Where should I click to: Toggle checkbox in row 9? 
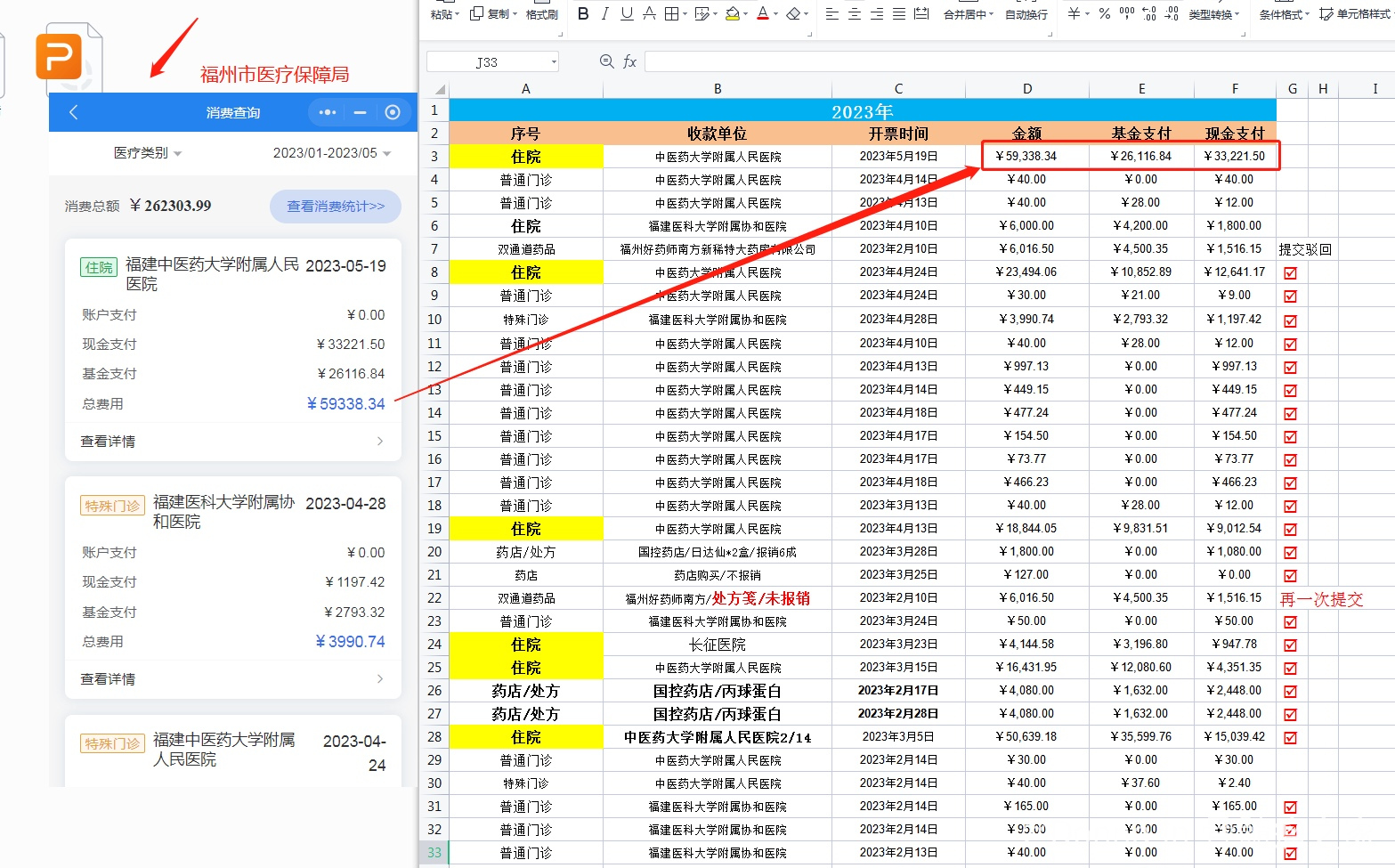point(1291,296)
